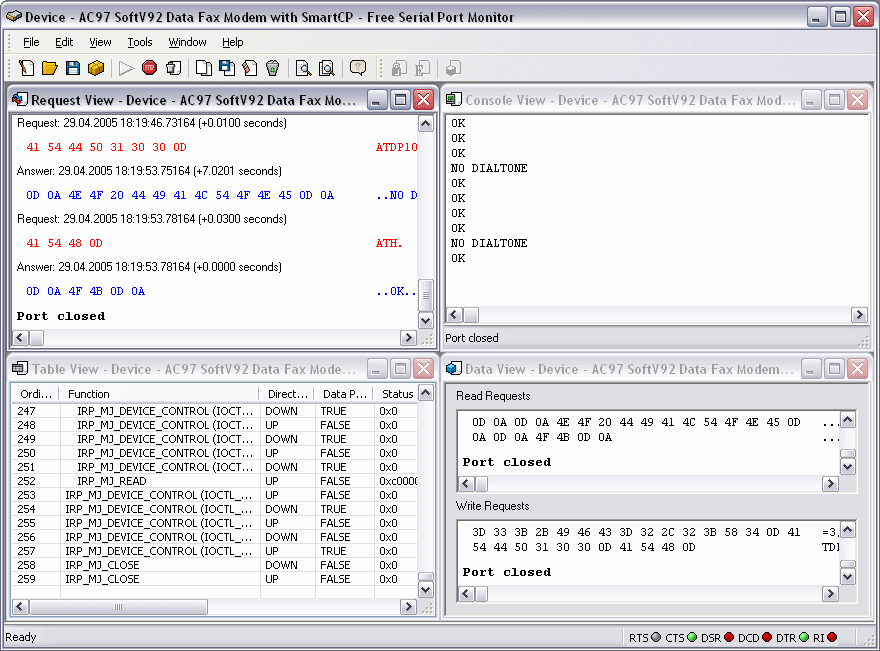The width and height of the screenshot is (880, 651).
Task: Click the help speech bubble icon
Action: click(x=358, y=68)
